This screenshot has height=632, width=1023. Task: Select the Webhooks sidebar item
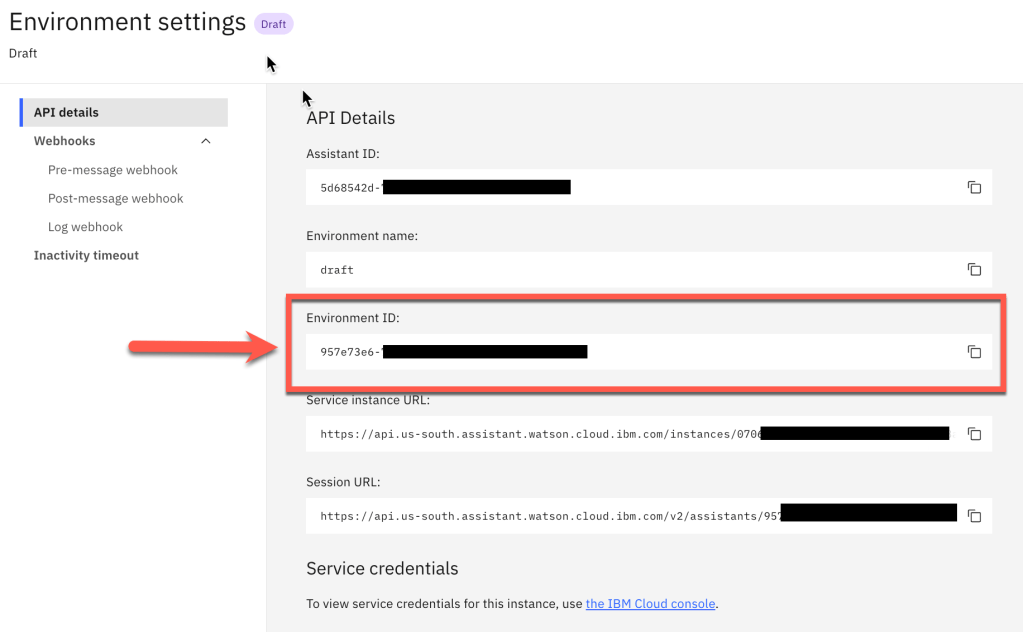[65, 142]
